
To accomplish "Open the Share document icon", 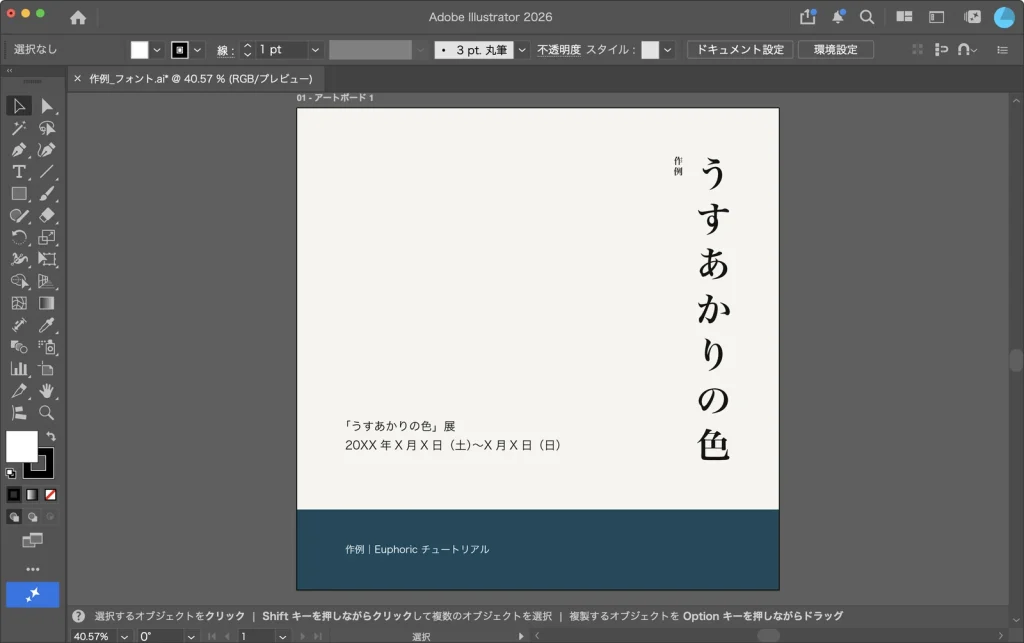I will (808, 17).
